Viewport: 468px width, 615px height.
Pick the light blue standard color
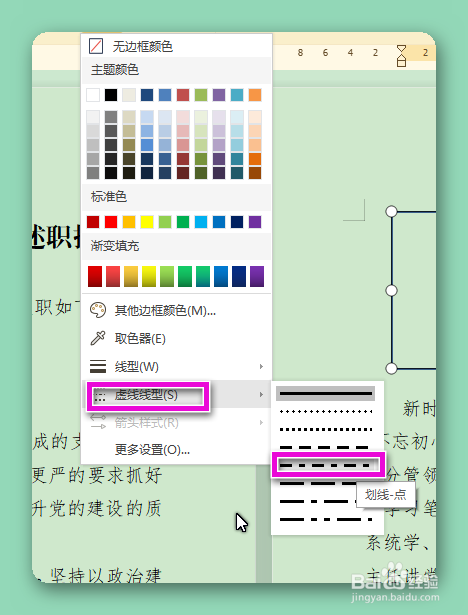pos(201,222)
